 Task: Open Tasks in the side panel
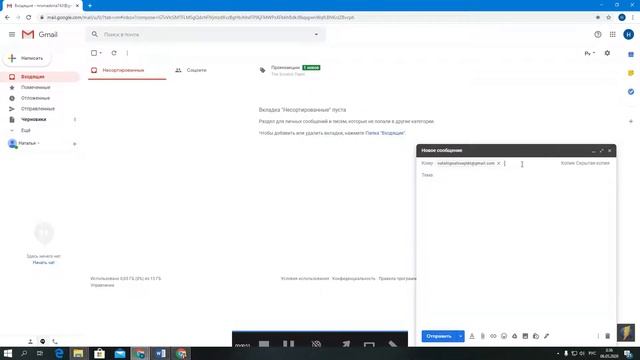point(631,92)
